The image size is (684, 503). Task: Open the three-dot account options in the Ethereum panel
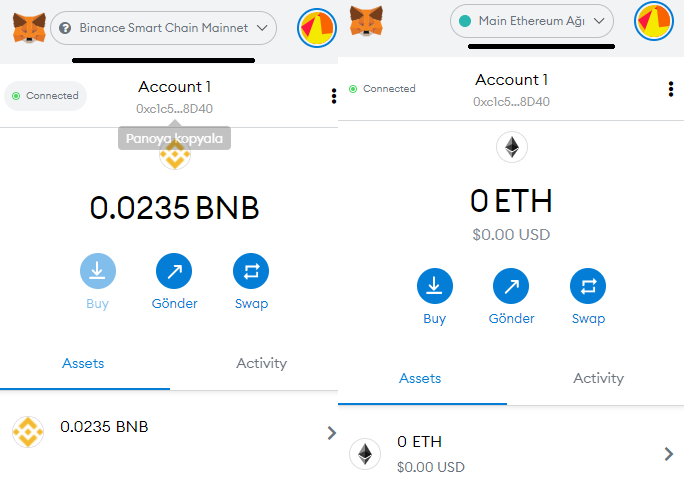pyautogui.click(x=671, y=89)
